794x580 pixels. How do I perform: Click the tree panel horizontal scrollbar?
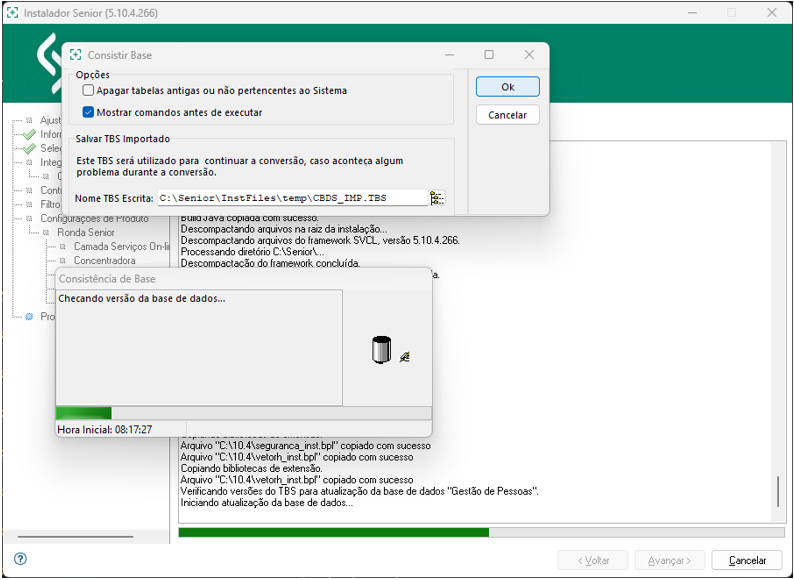tap(75, 536)
